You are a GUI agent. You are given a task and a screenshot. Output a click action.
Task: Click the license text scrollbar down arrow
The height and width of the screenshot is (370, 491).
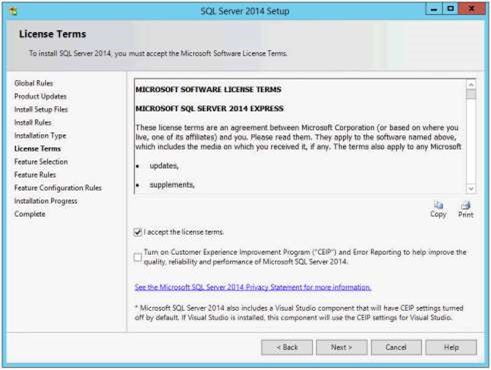coord(471,189)
